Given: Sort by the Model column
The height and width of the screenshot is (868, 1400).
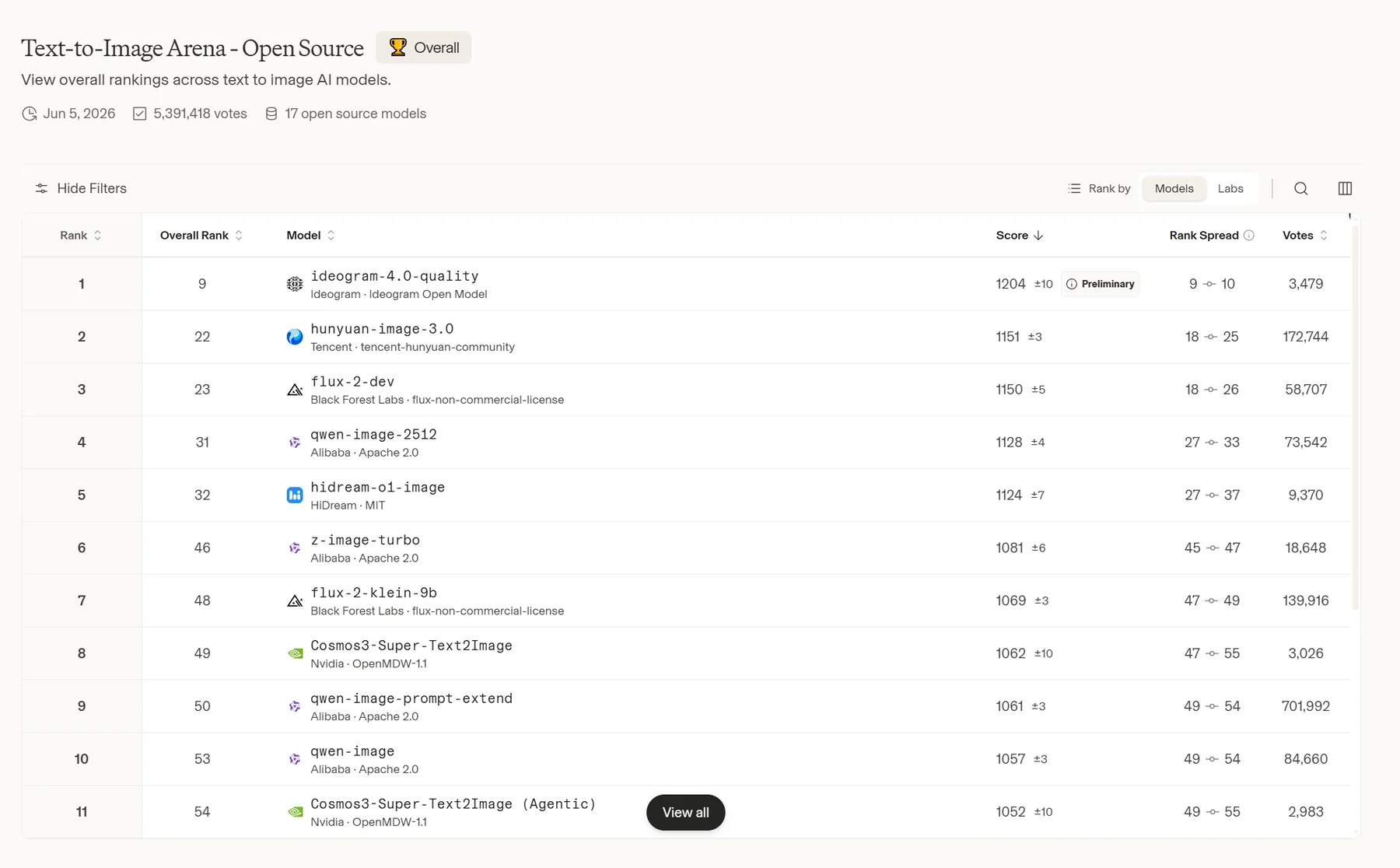Looking at the screenshot, I should [x=310, y=236].
